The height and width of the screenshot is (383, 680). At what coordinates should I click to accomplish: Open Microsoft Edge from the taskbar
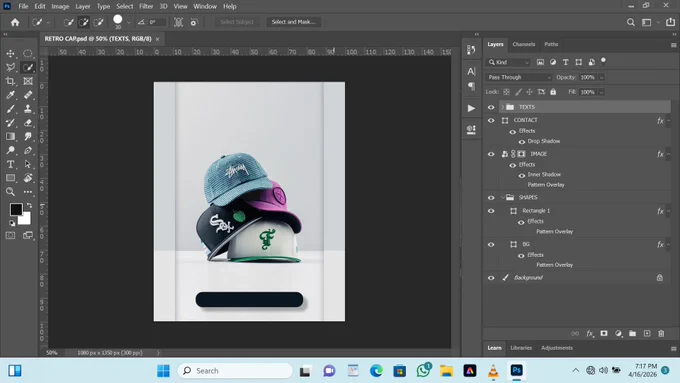(376, 371)
